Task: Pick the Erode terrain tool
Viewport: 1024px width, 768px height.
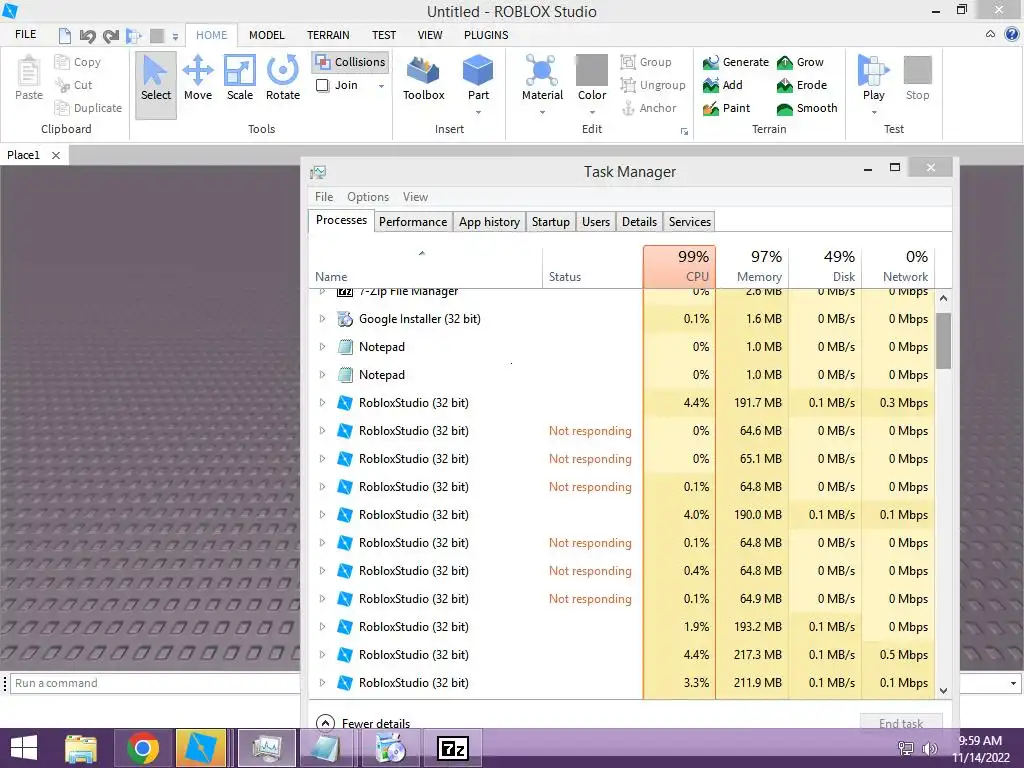Action: [801, 85]
